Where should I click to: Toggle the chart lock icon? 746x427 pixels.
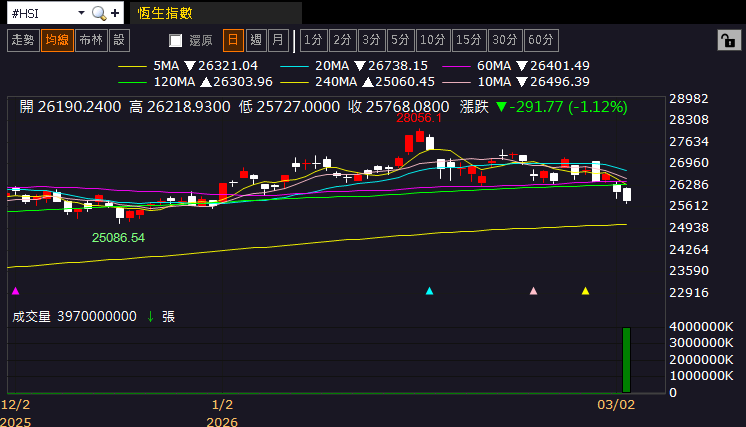(x=729, y=40)
